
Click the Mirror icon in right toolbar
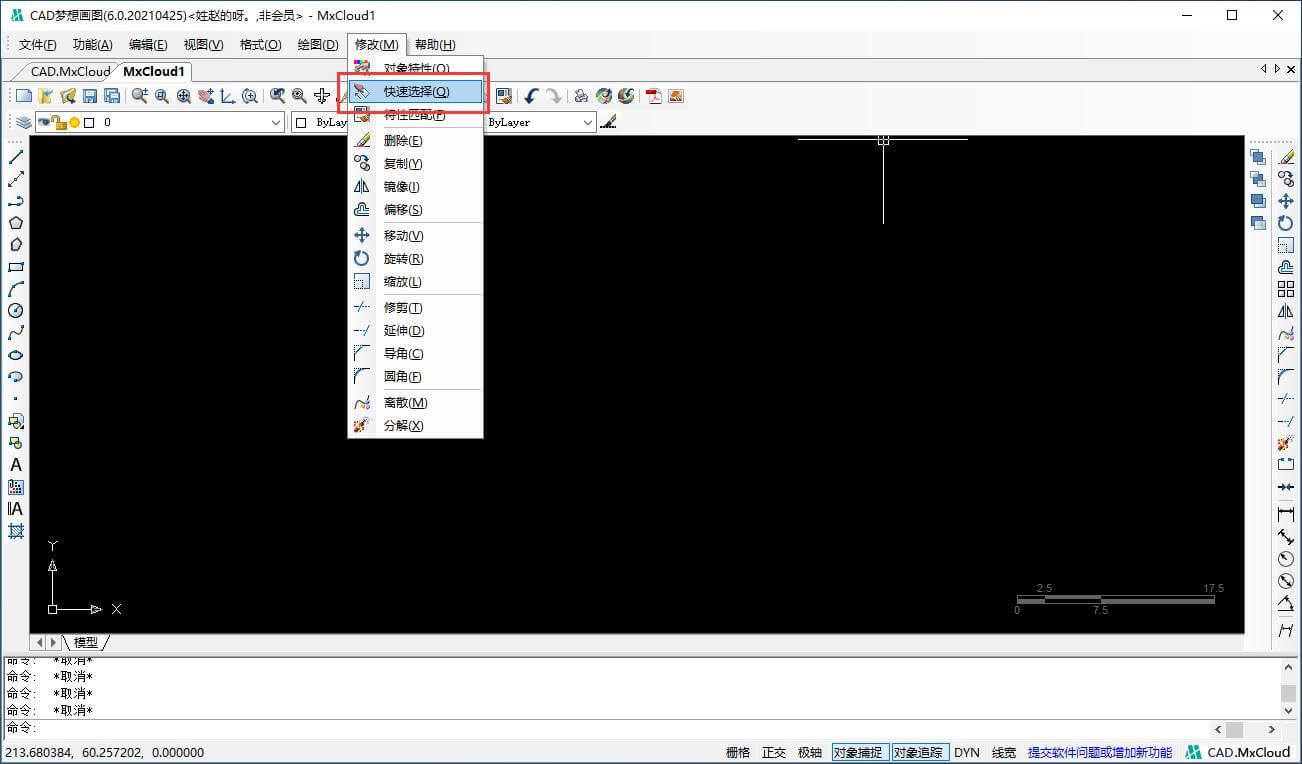click(1286, 311)
